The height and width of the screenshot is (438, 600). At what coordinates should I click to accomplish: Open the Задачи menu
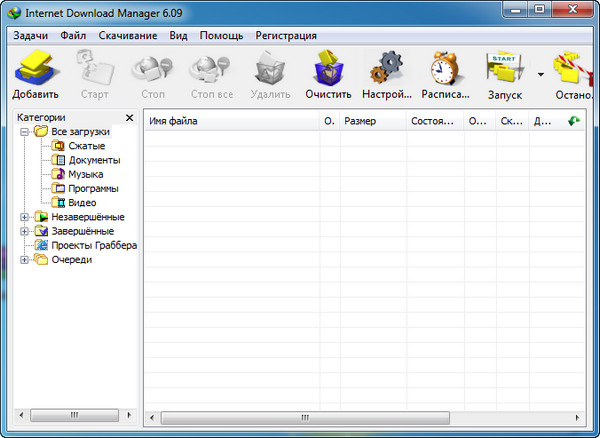[30, 35]
